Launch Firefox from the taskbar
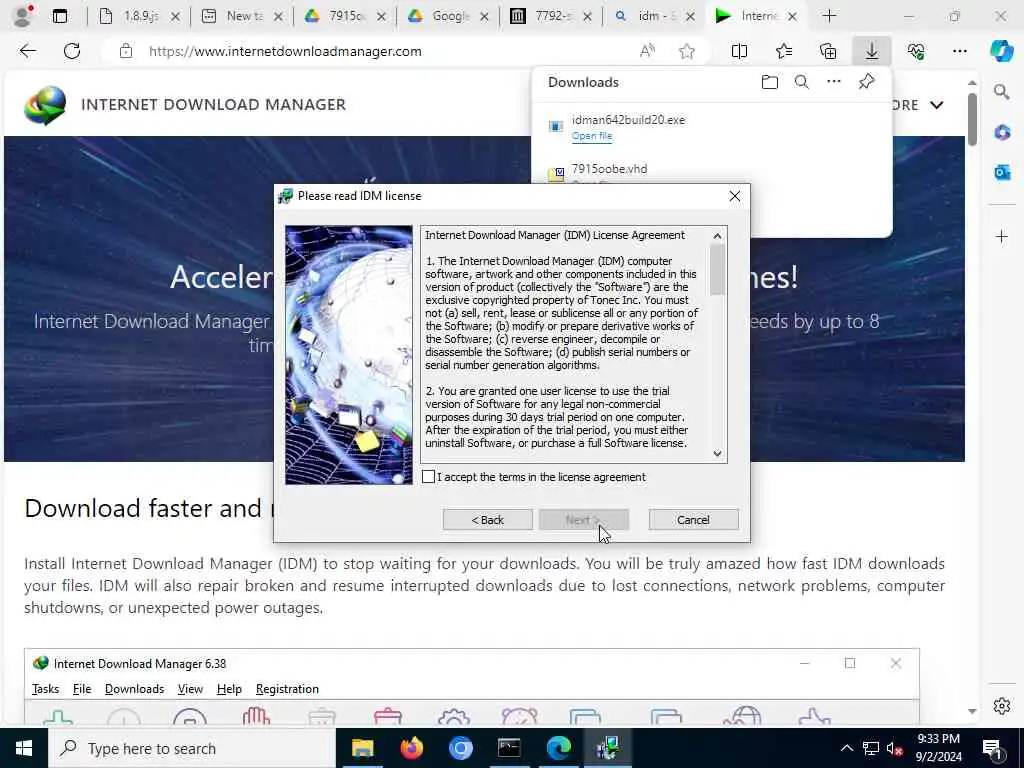 click(411, 748)
